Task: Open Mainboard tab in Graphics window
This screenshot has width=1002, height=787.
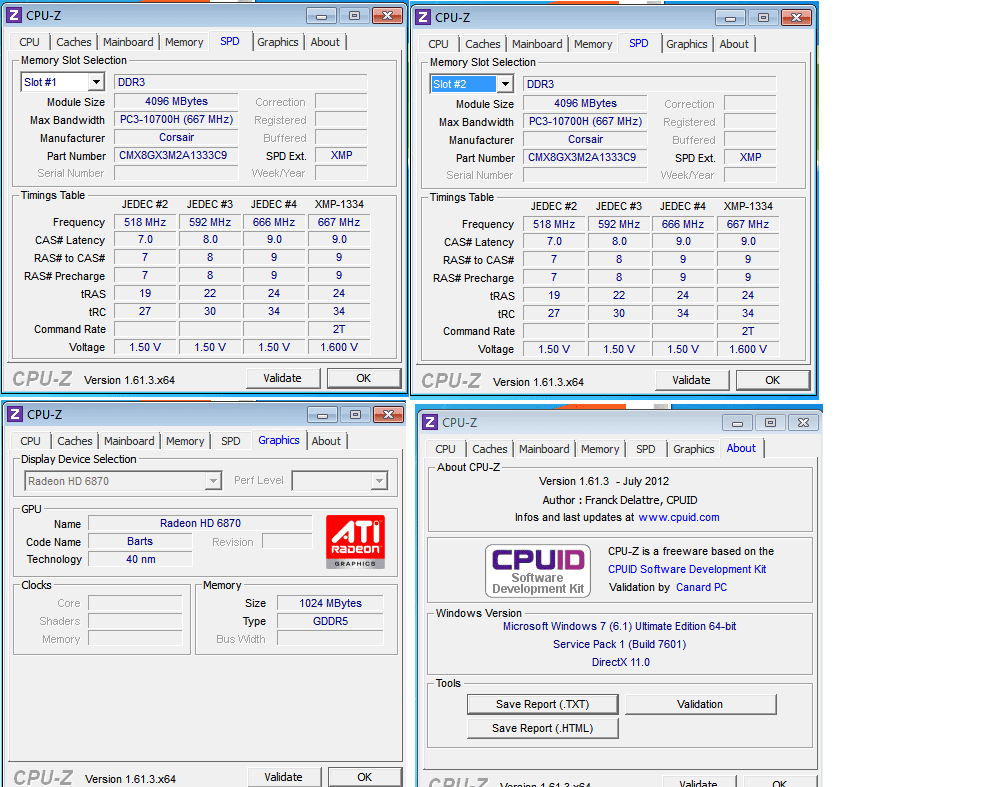Action: coord(129,441)
